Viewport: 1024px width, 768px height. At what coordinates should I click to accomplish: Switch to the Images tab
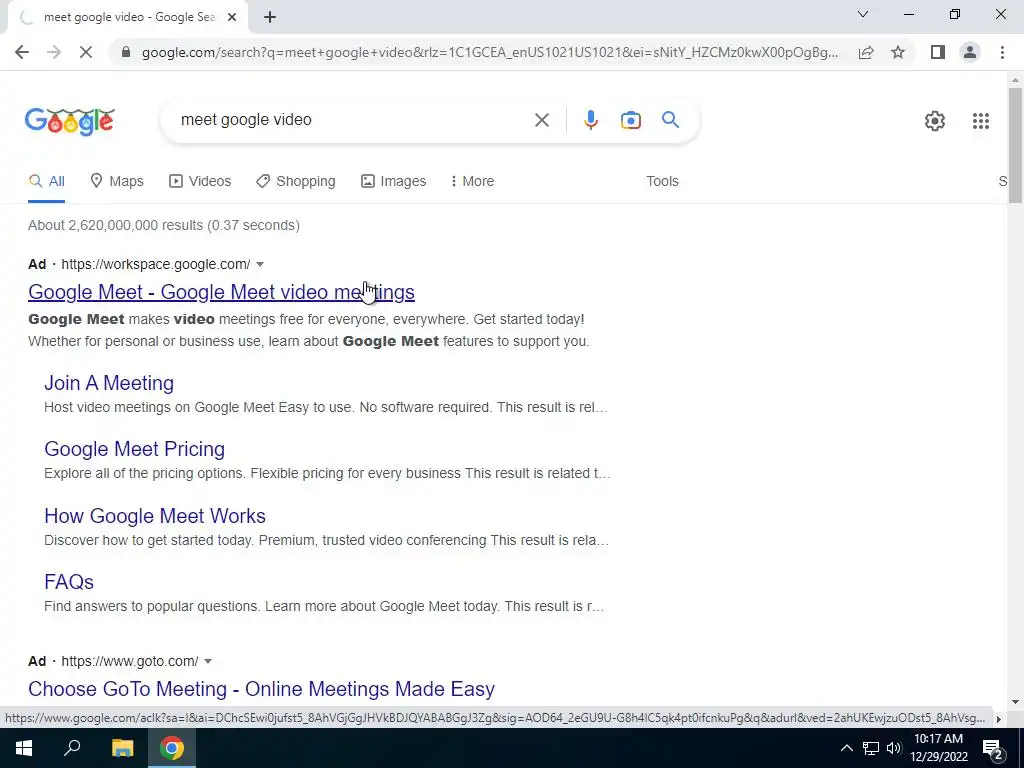coord(394,182)
